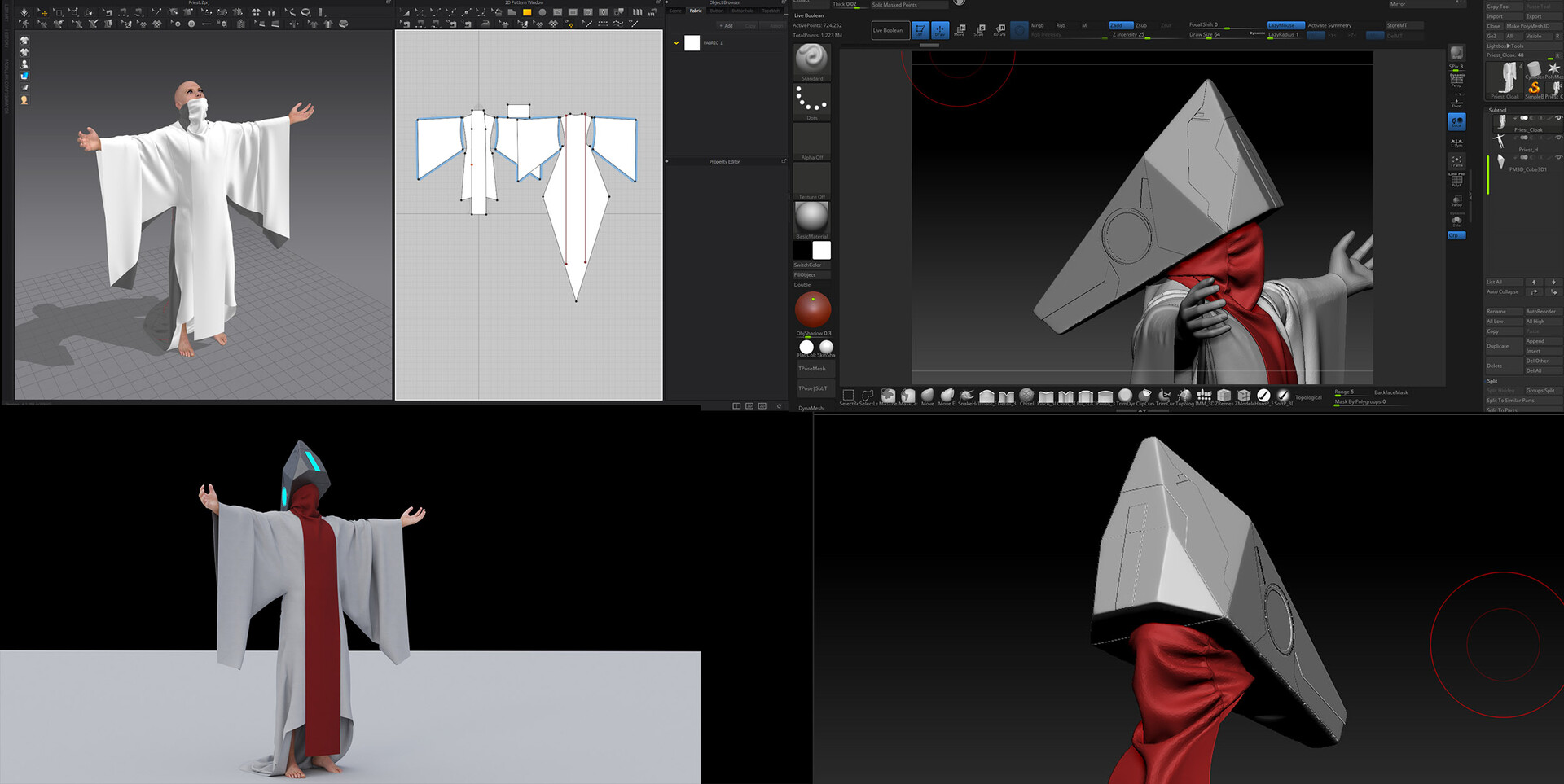Click the Frame view button
Viewport: 1564px width, 784px height.
point(1456,161)
